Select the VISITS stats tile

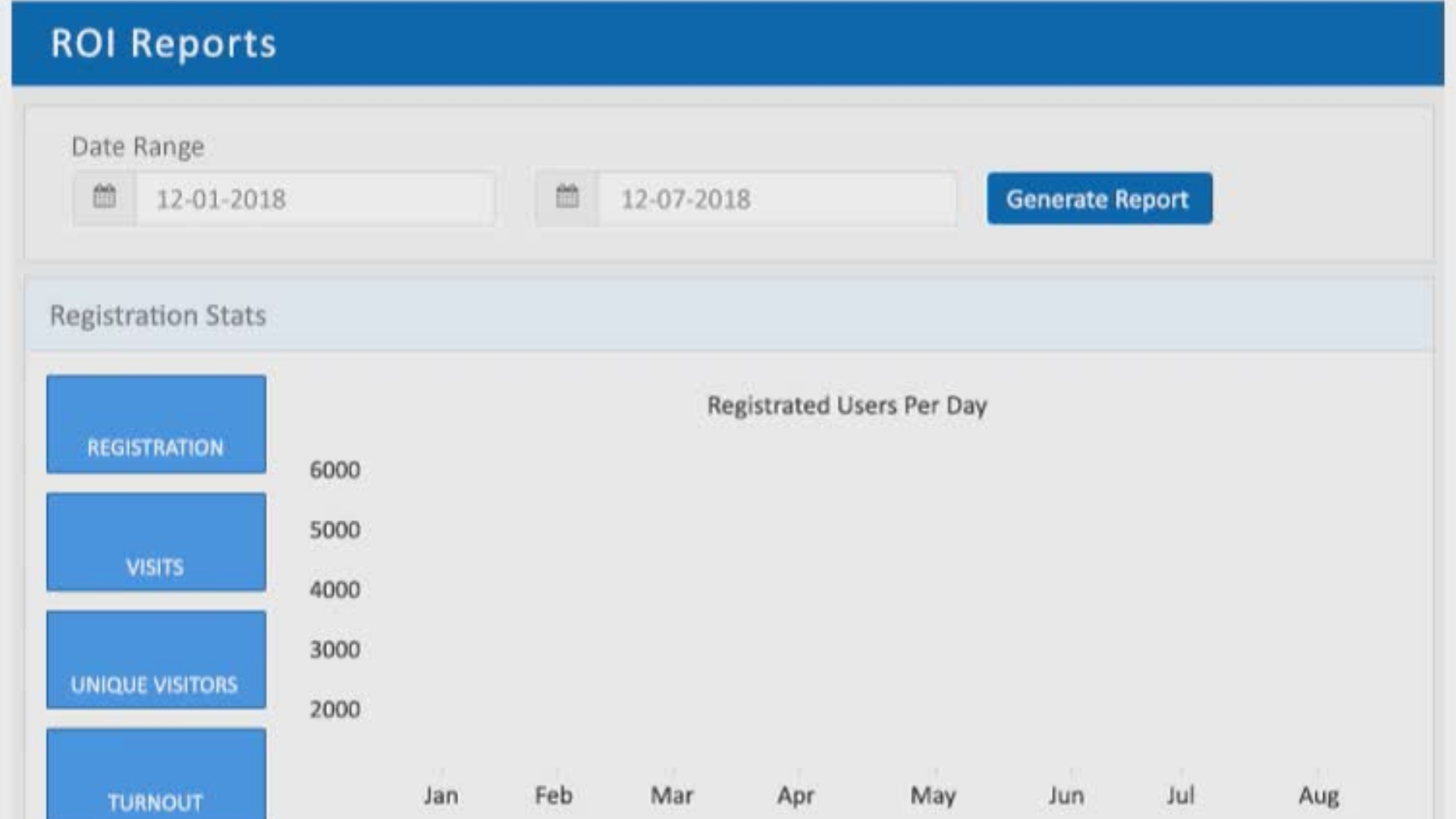coord(156,541)
